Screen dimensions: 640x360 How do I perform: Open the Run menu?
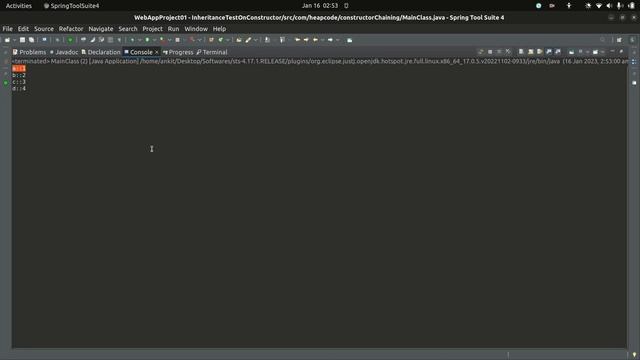pyautogui.click(x=173, y=29)
